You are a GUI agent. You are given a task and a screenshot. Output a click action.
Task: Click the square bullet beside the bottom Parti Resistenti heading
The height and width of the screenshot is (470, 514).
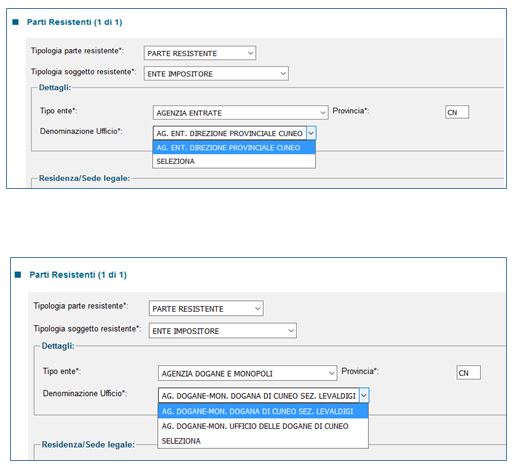[x=18, y=275]
